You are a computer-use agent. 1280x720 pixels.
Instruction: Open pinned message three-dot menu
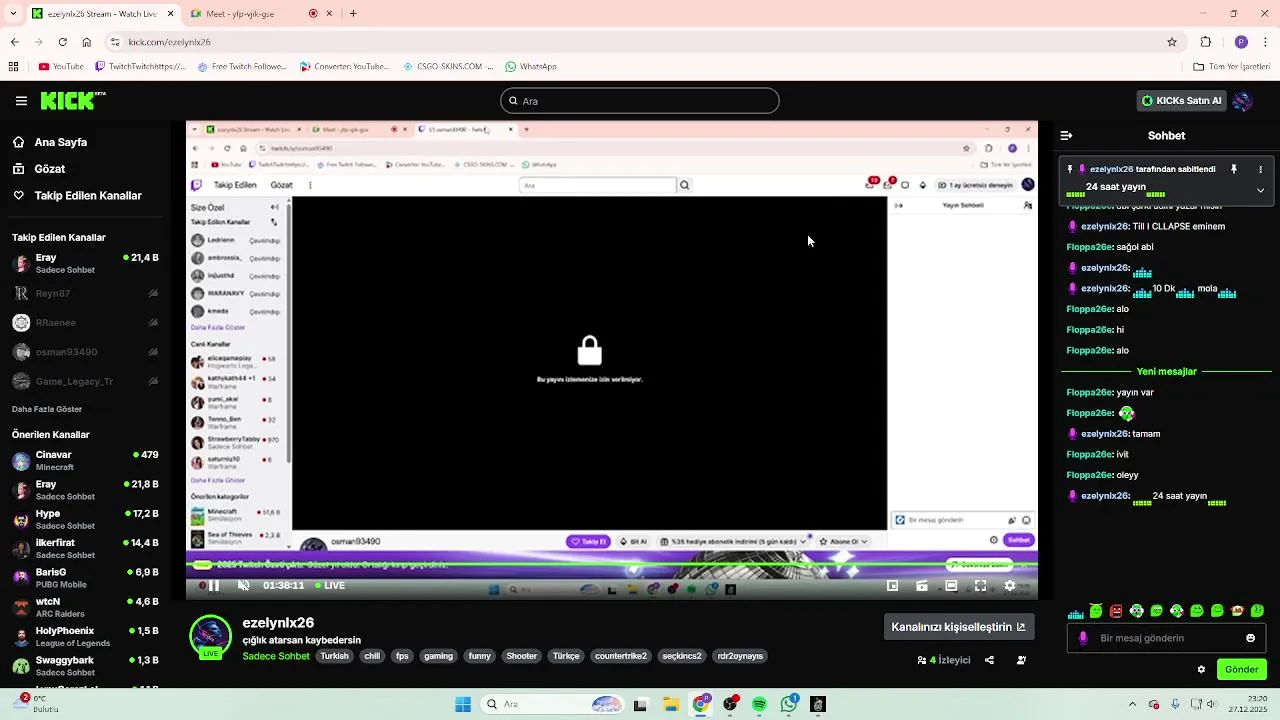pos(1260,169)
